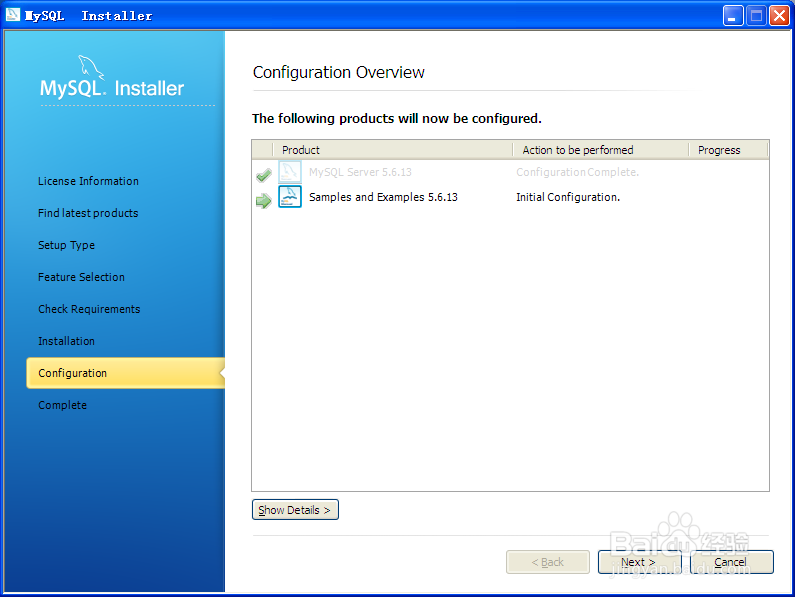Select the highlighted Configuration step
Image resolution: width=795 pixels, height=597 pixels.
[x=126, y=373]
